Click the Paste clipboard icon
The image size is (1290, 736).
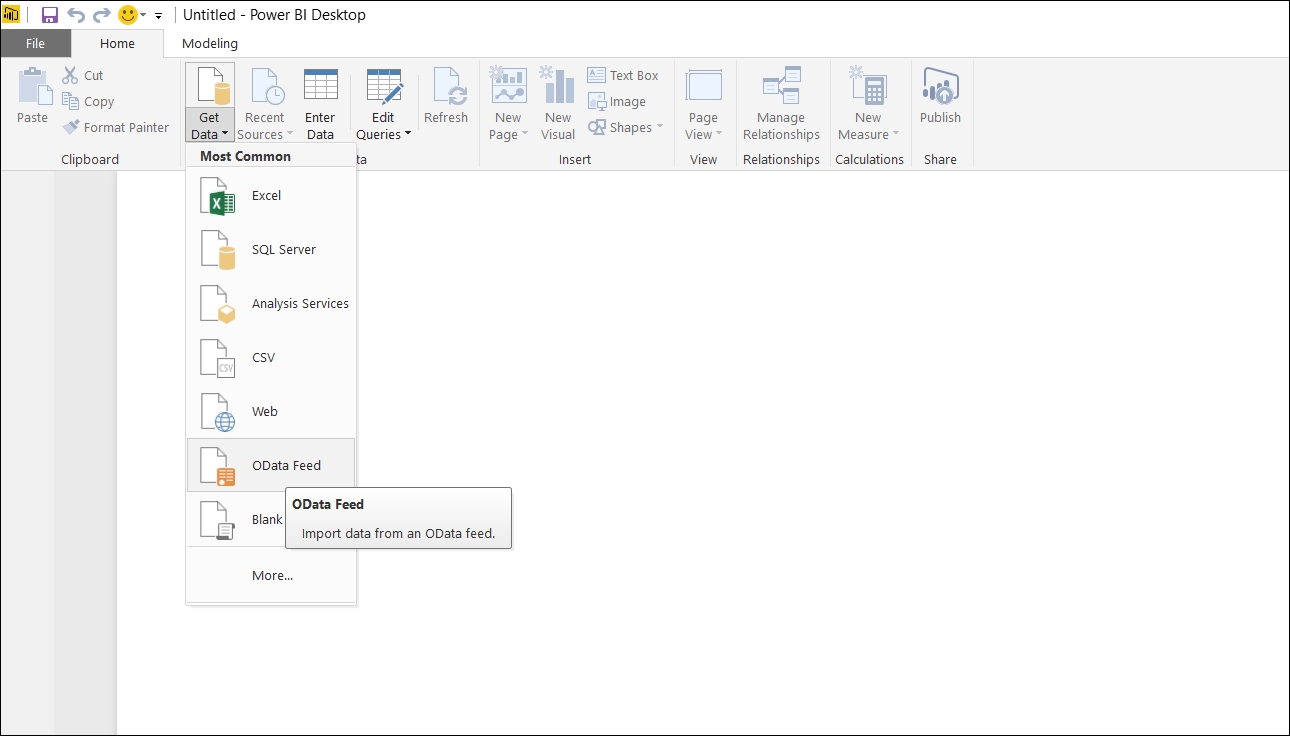click(x=34, y=87)
